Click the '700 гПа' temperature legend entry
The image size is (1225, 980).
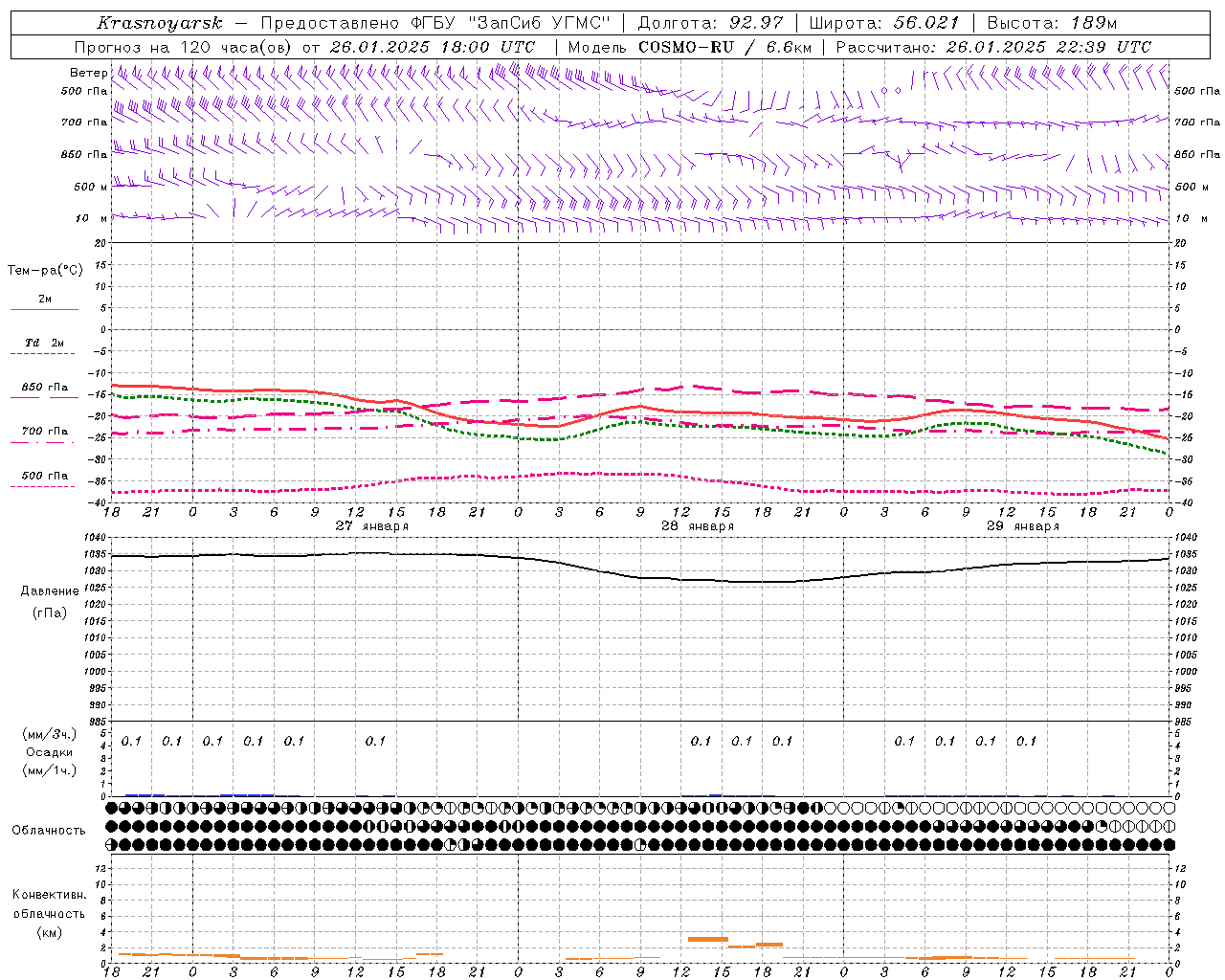coord(45,432)
